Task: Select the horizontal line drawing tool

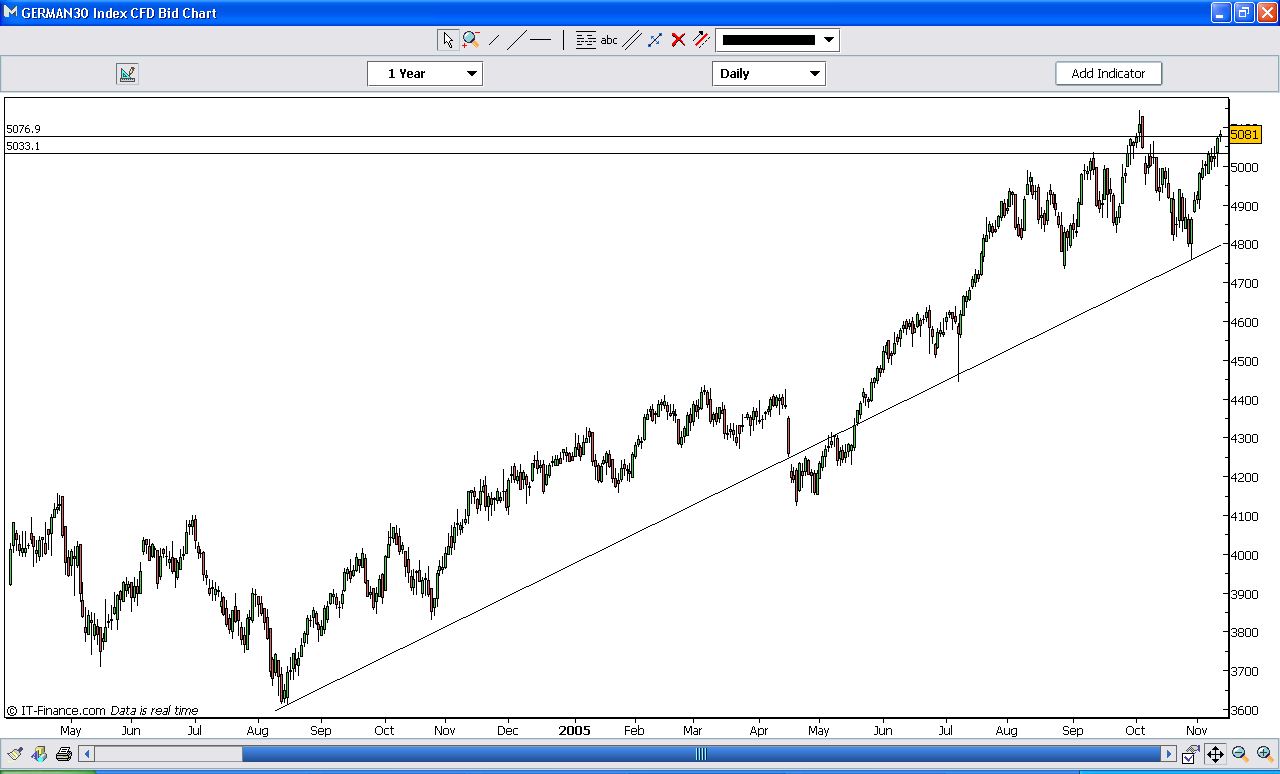Action: tap(540, 40)
